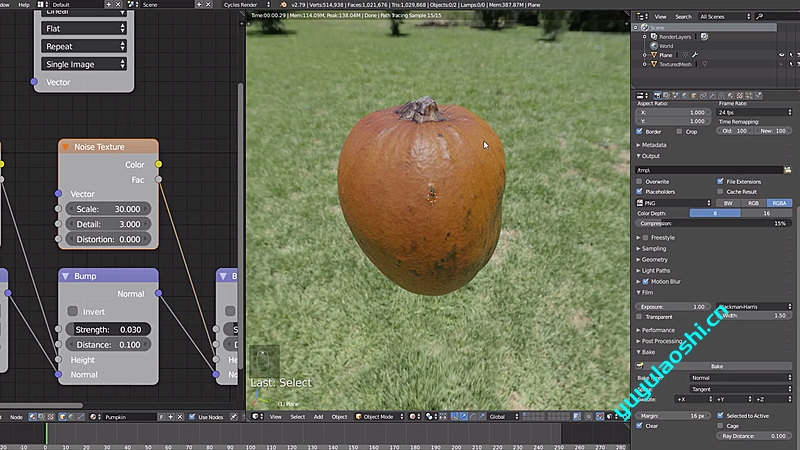The image size is (800, 450).
Task: Expand the Metadata panel
Action: tap(652, 145)
